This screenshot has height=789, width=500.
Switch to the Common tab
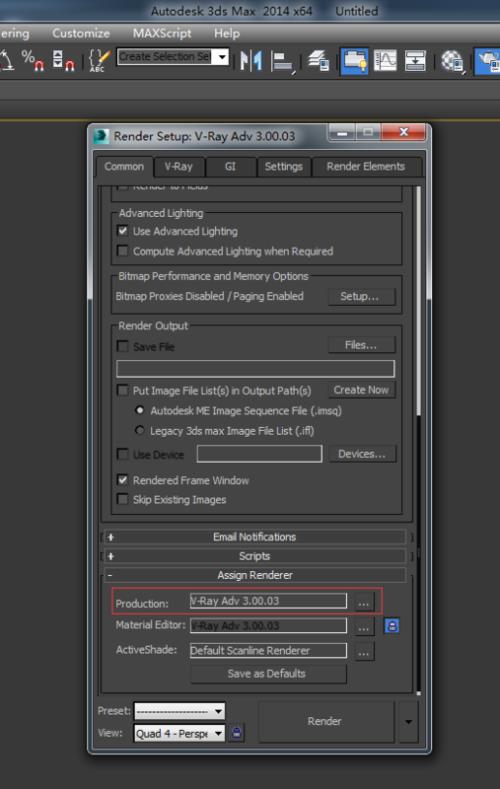pos(124,167)
